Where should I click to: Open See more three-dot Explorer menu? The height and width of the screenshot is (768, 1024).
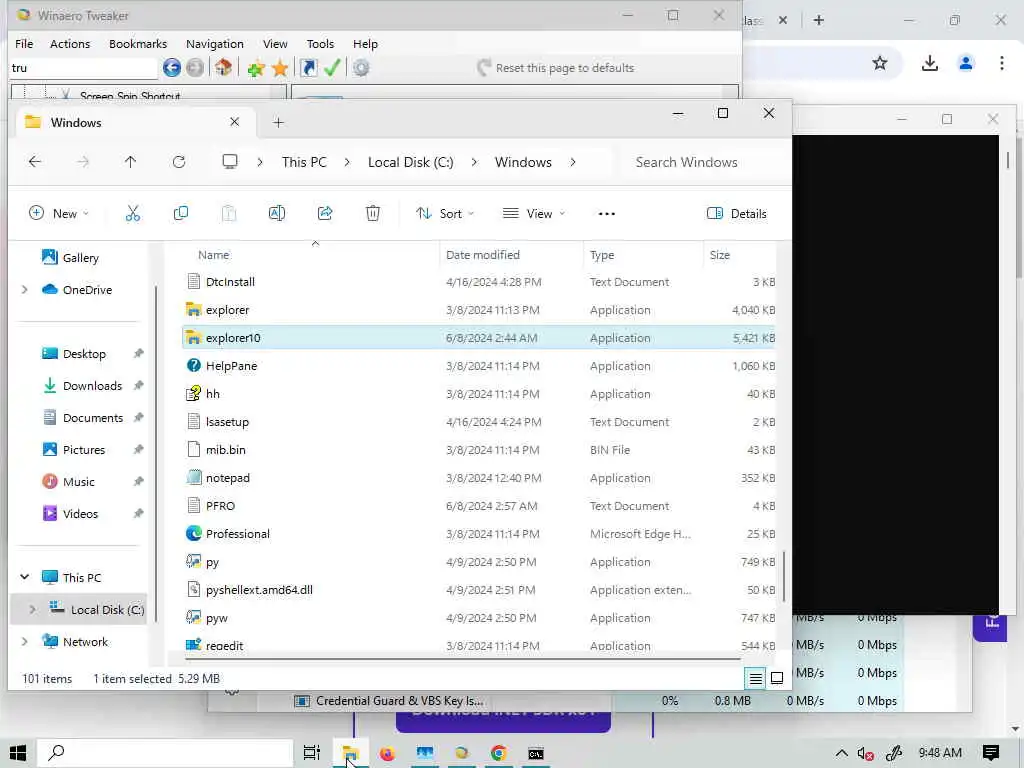click(x=607, y=214)
